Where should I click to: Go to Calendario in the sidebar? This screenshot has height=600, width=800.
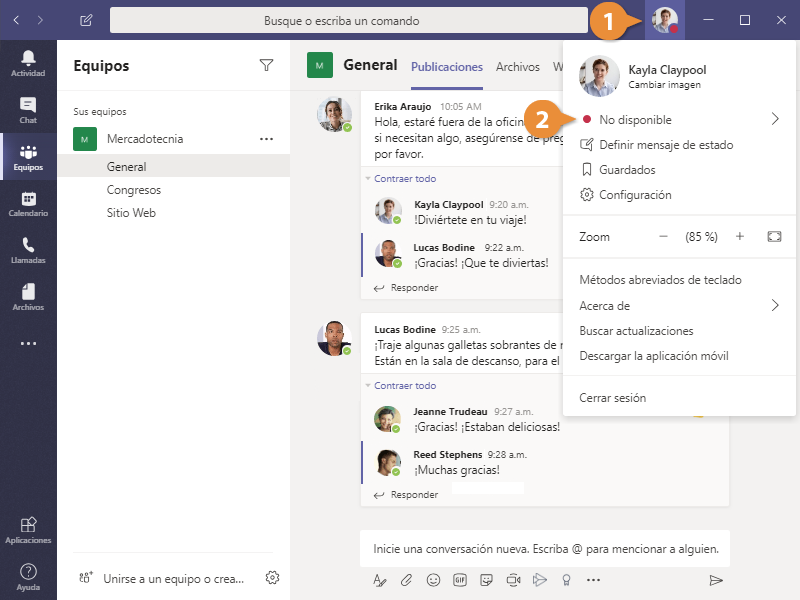[28, 203]
